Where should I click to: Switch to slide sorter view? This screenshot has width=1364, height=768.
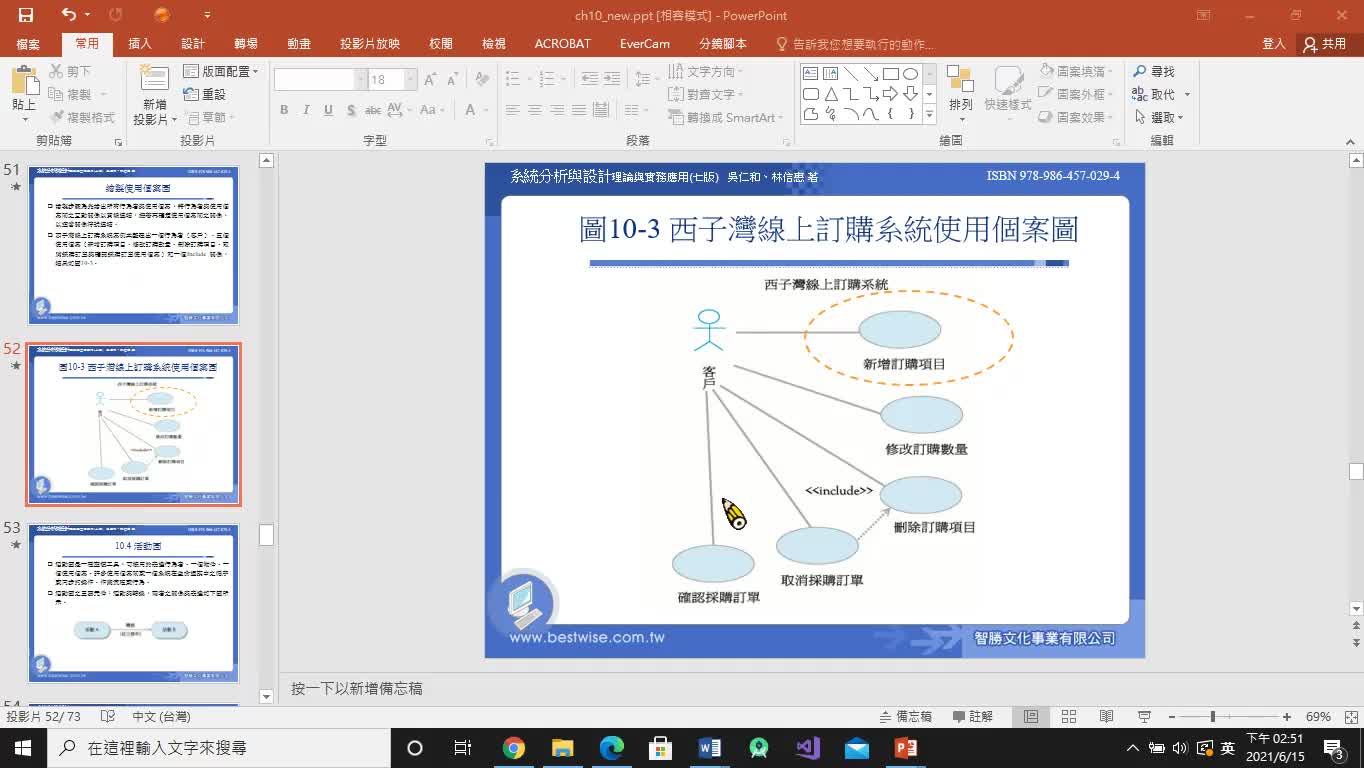1069,716
